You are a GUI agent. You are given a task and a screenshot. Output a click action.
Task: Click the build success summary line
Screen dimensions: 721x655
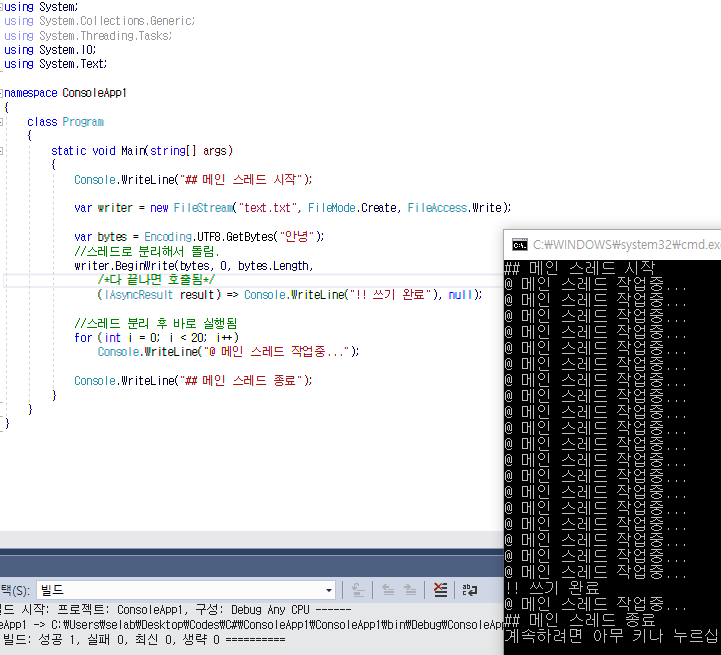(140, 639)
